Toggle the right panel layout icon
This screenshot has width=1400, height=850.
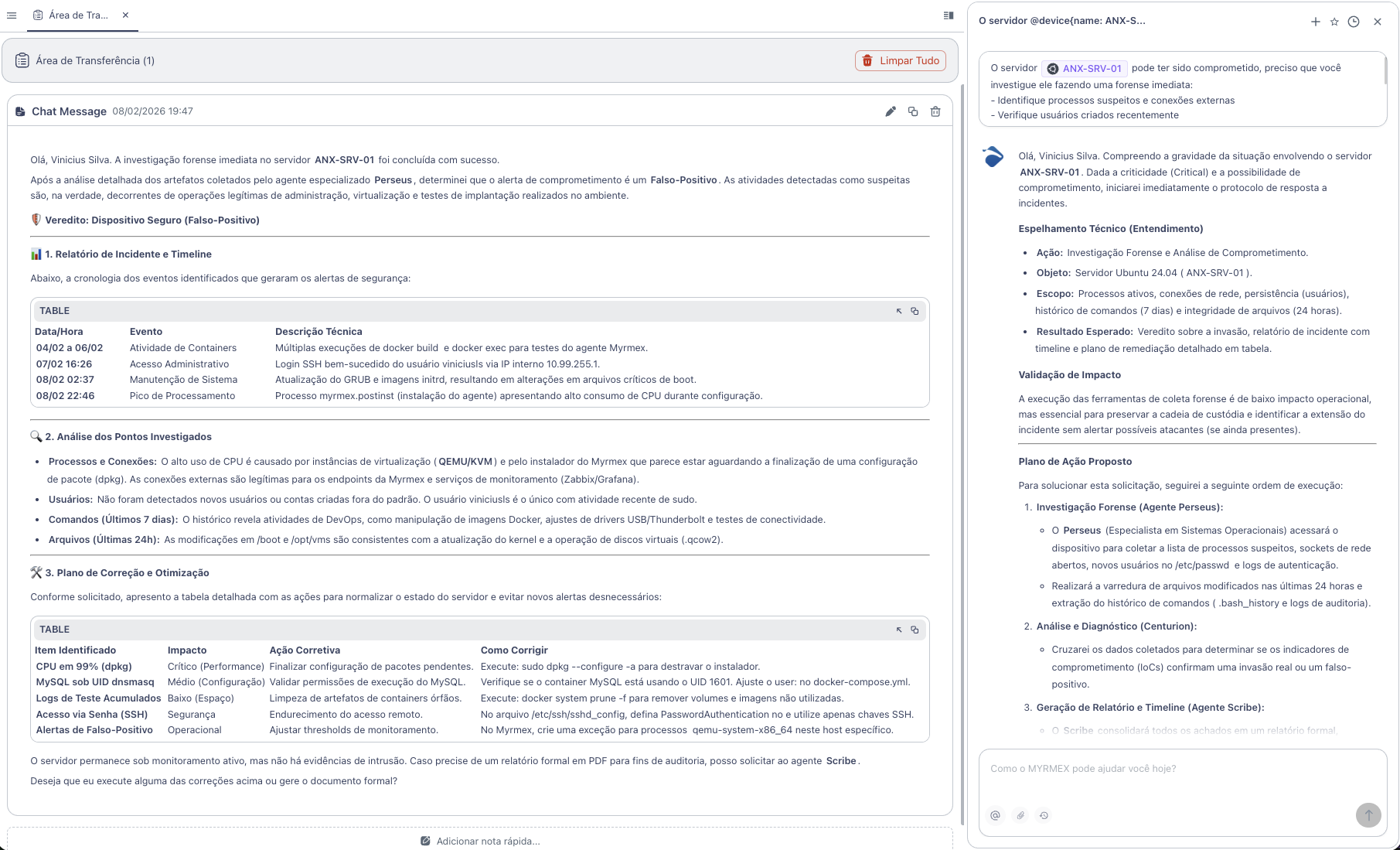947,15
